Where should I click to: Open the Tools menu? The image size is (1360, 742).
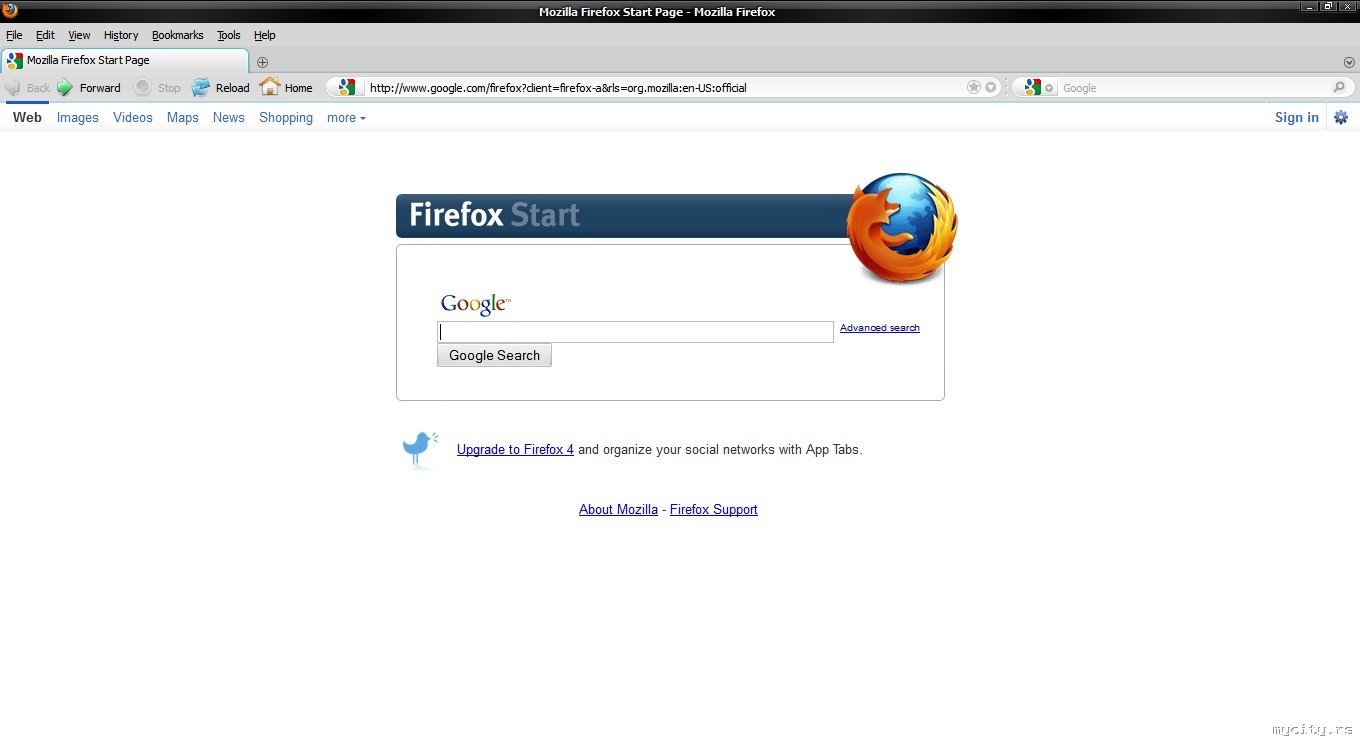pos(229,35)
